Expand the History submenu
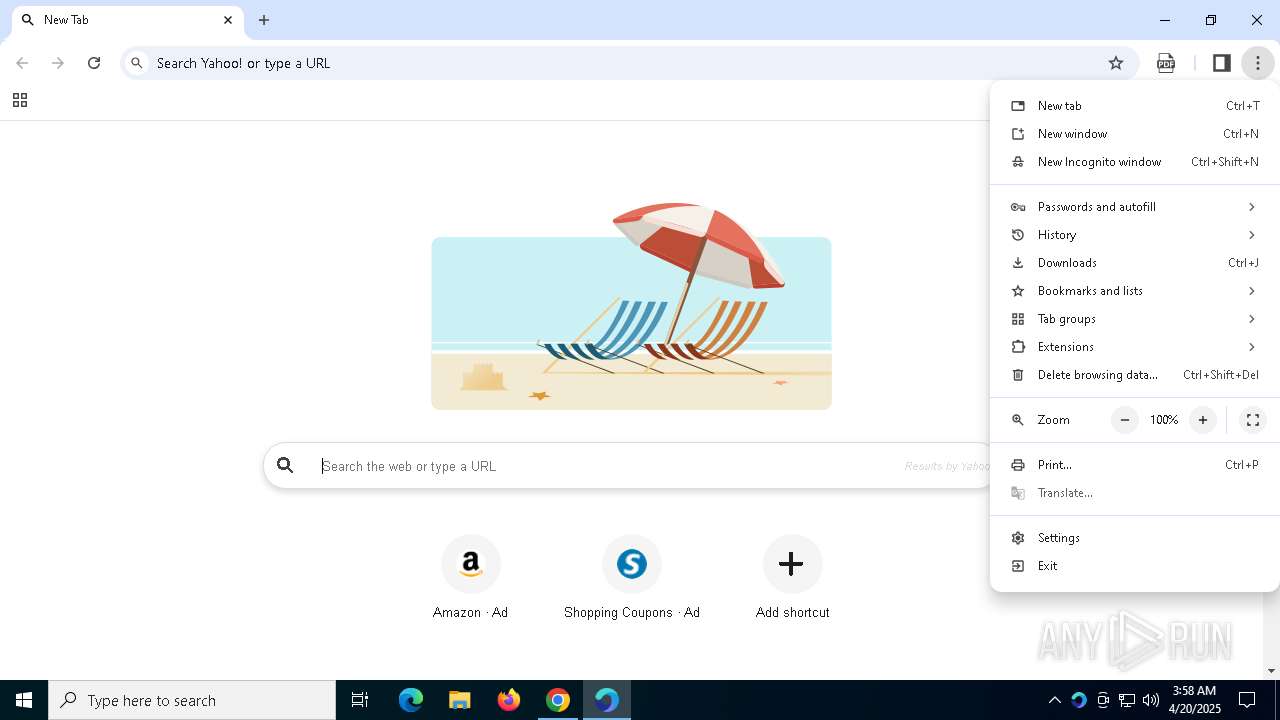1280x720 pixels. point(1135,235)
